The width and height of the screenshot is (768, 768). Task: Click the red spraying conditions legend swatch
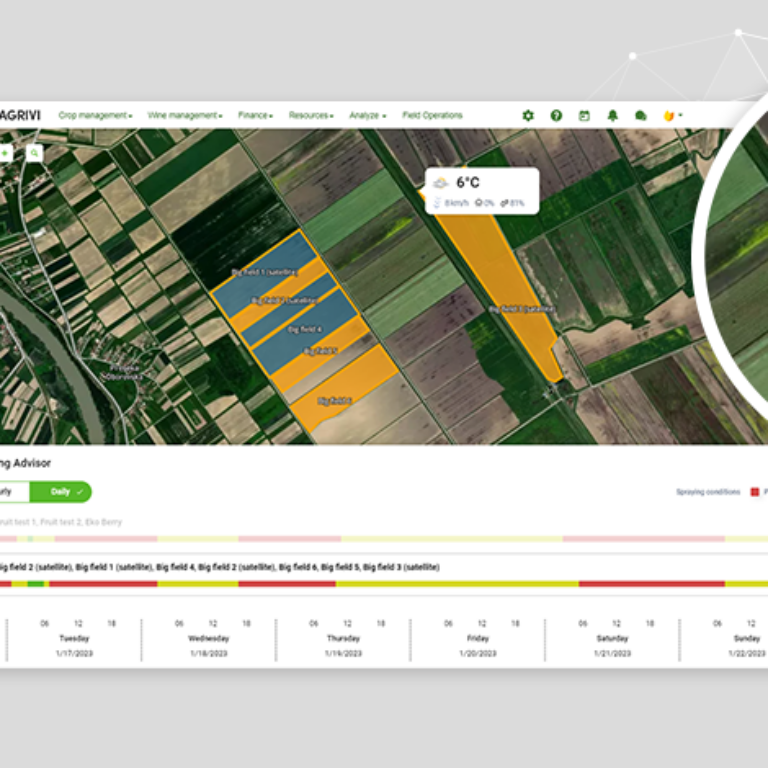[x=755, y=492]
